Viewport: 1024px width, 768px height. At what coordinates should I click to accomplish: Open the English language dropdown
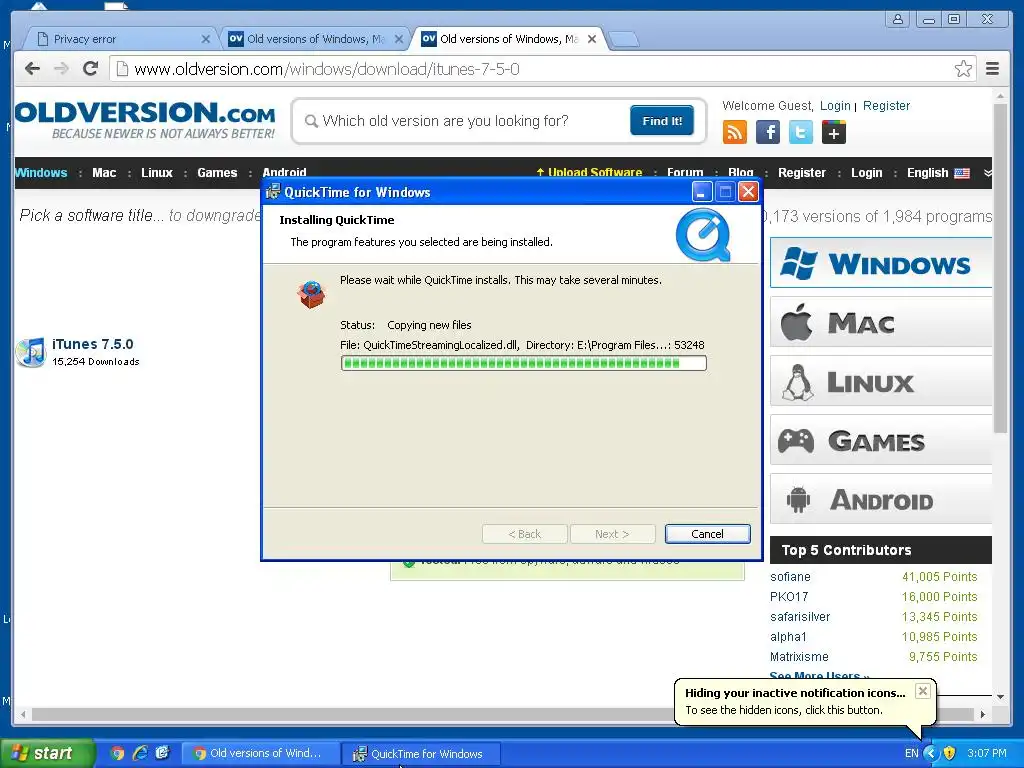pos(938,172)
